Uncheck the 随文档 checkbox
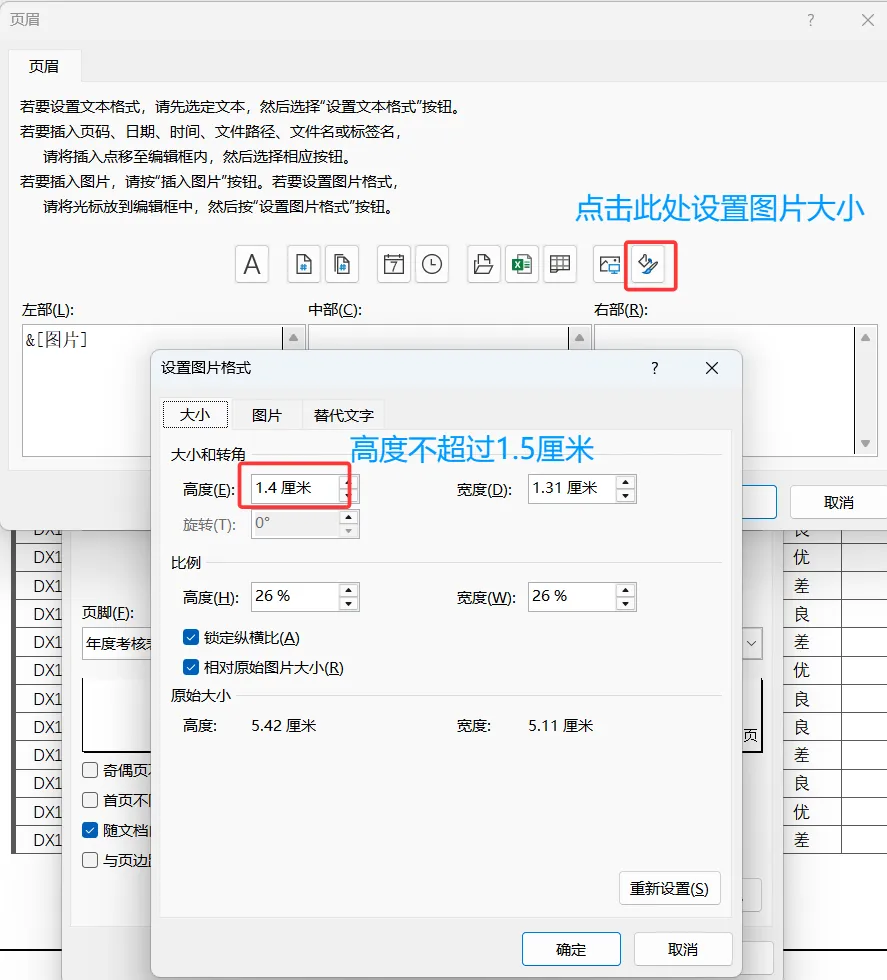The width and height of the screenshot is (887, 980). [x=90, y=830]
